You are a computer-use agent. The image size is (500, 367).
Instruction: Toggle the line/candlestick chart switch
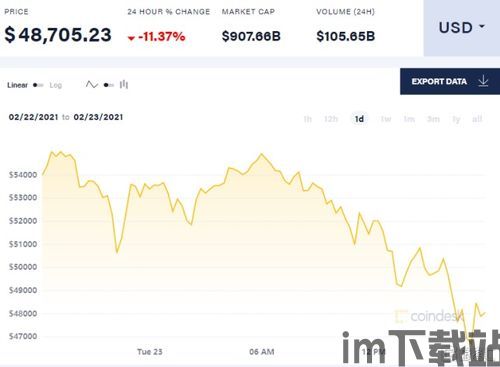pyautogui.click(x=109, y=85)
